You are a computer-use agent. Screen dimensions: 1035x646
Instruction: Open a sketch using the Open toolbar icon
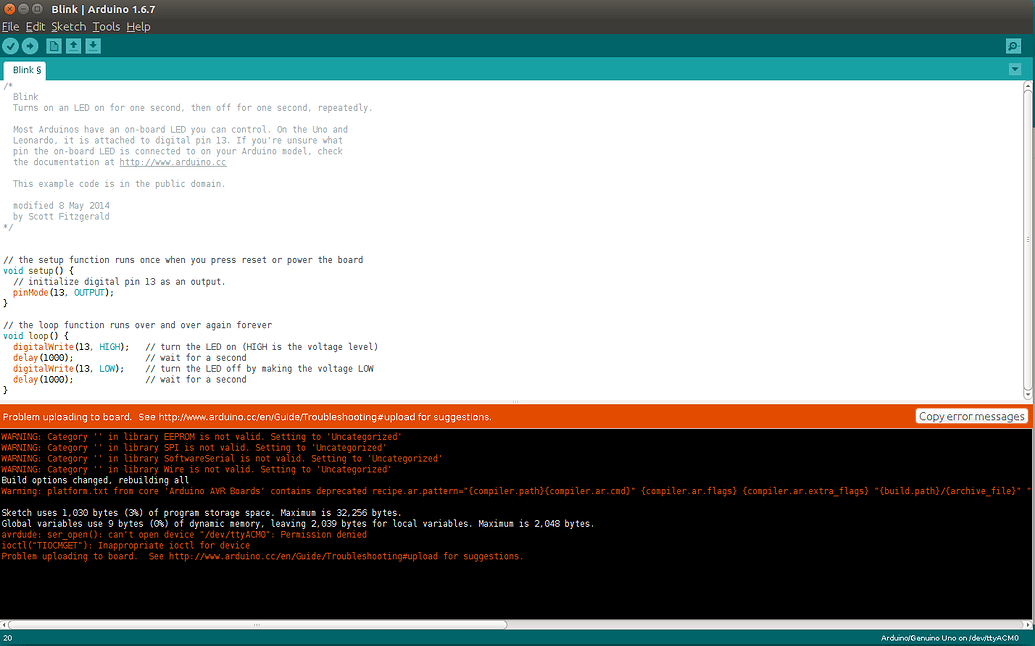[x=73, y=45]
